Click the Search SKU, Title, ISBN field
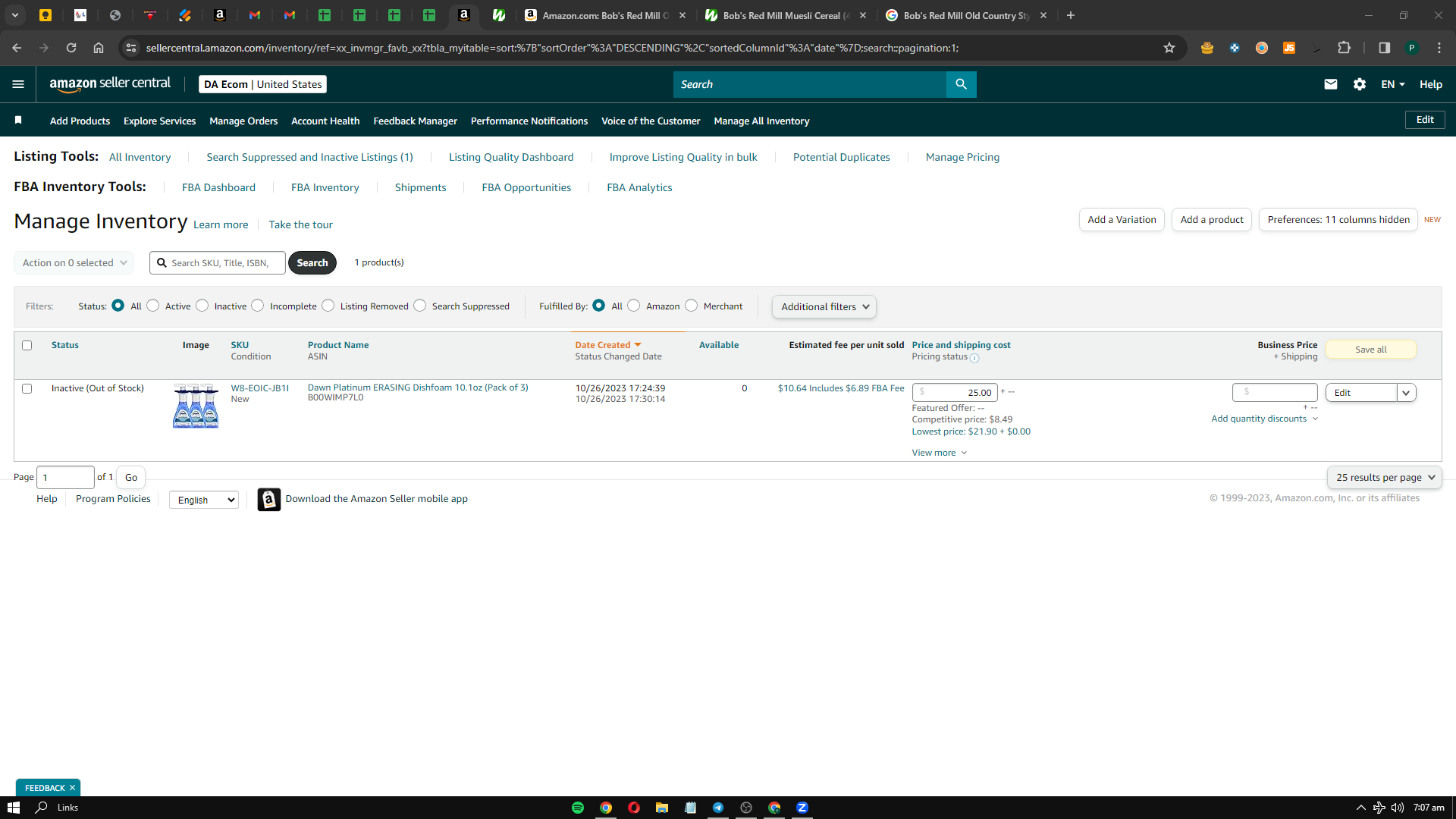1456x819 pixels. click(218, 263)
